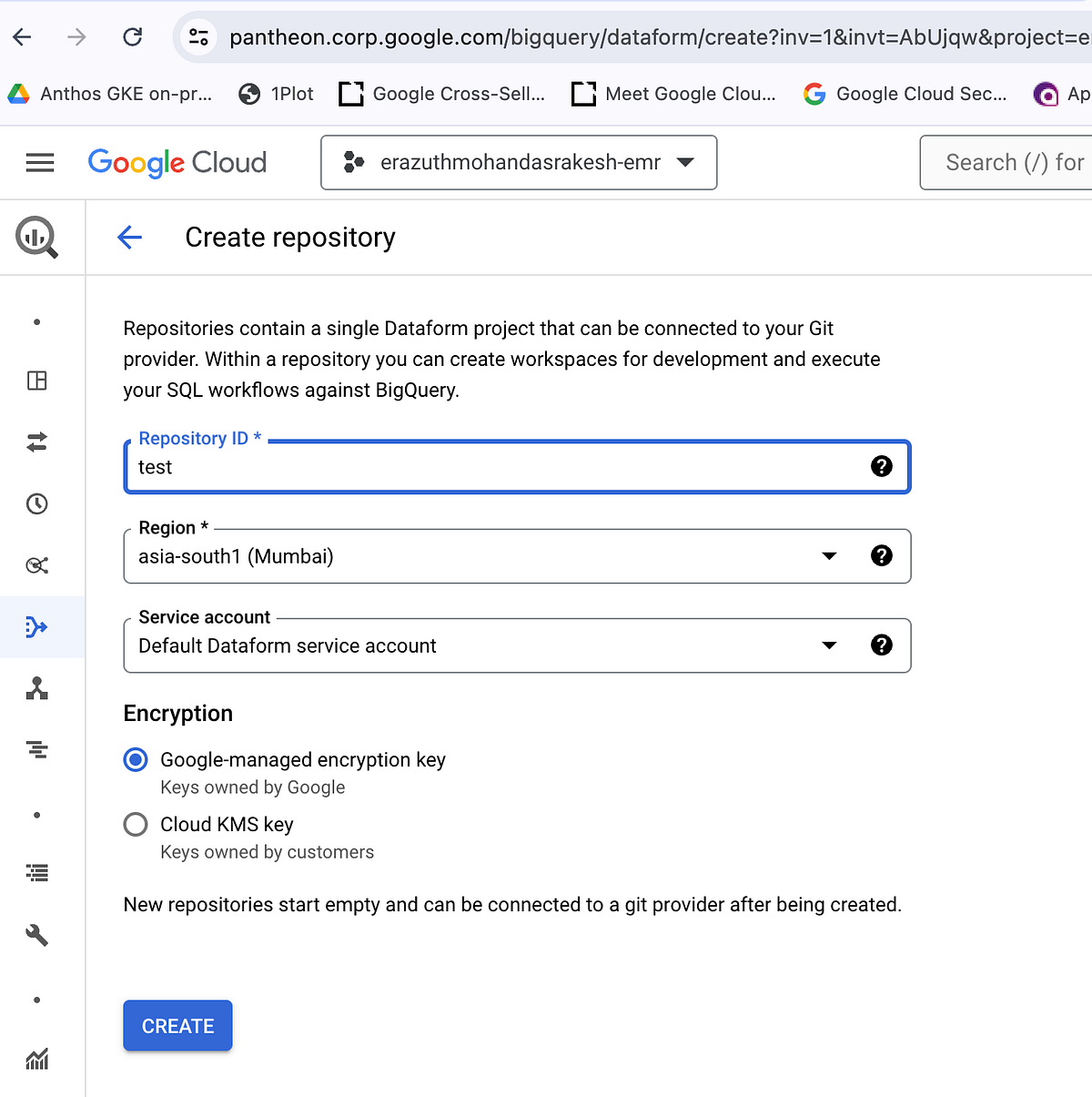Click the Administration wrench icon
The image size is (1092, 1097).
pos(36,935)
